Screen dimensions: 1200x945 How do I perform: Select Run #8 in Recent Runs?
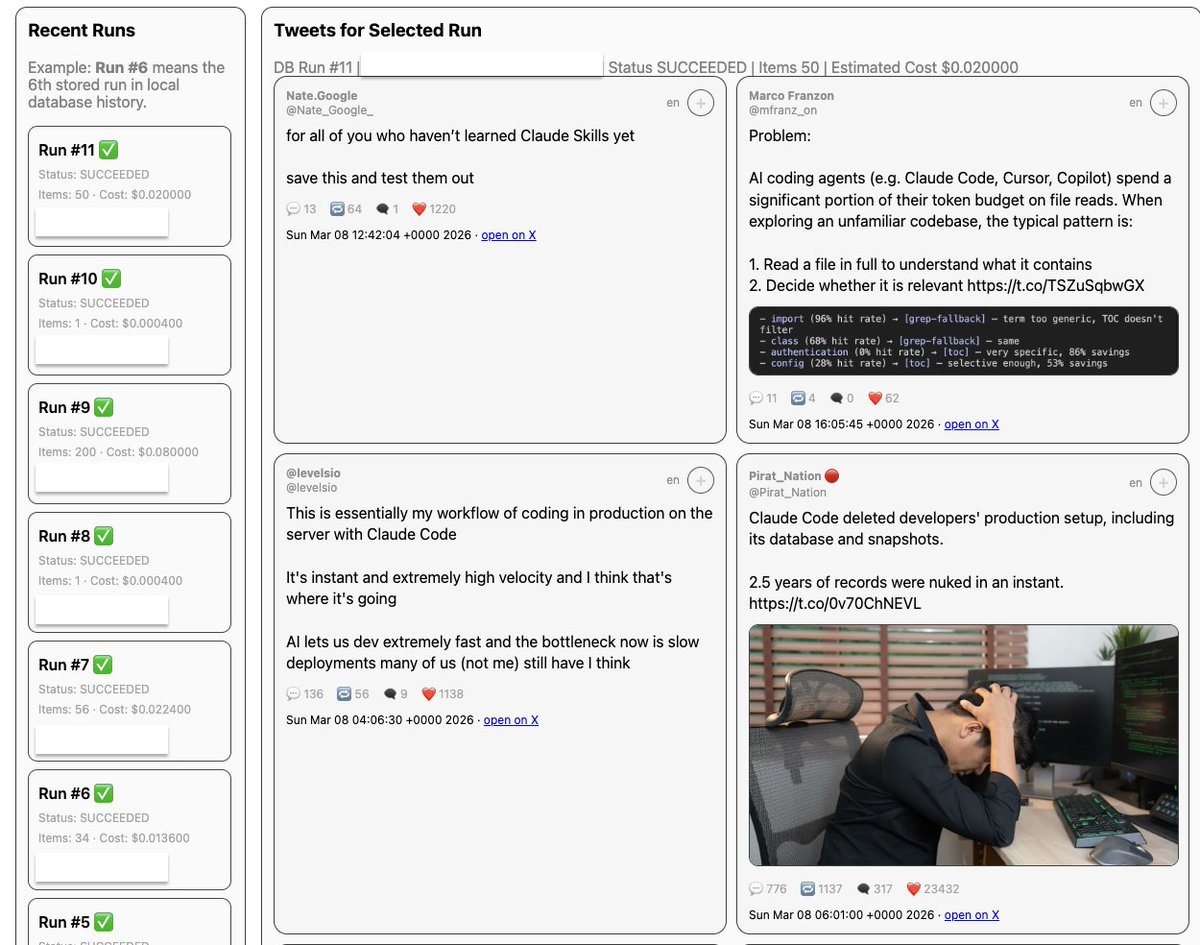(129, 572)
